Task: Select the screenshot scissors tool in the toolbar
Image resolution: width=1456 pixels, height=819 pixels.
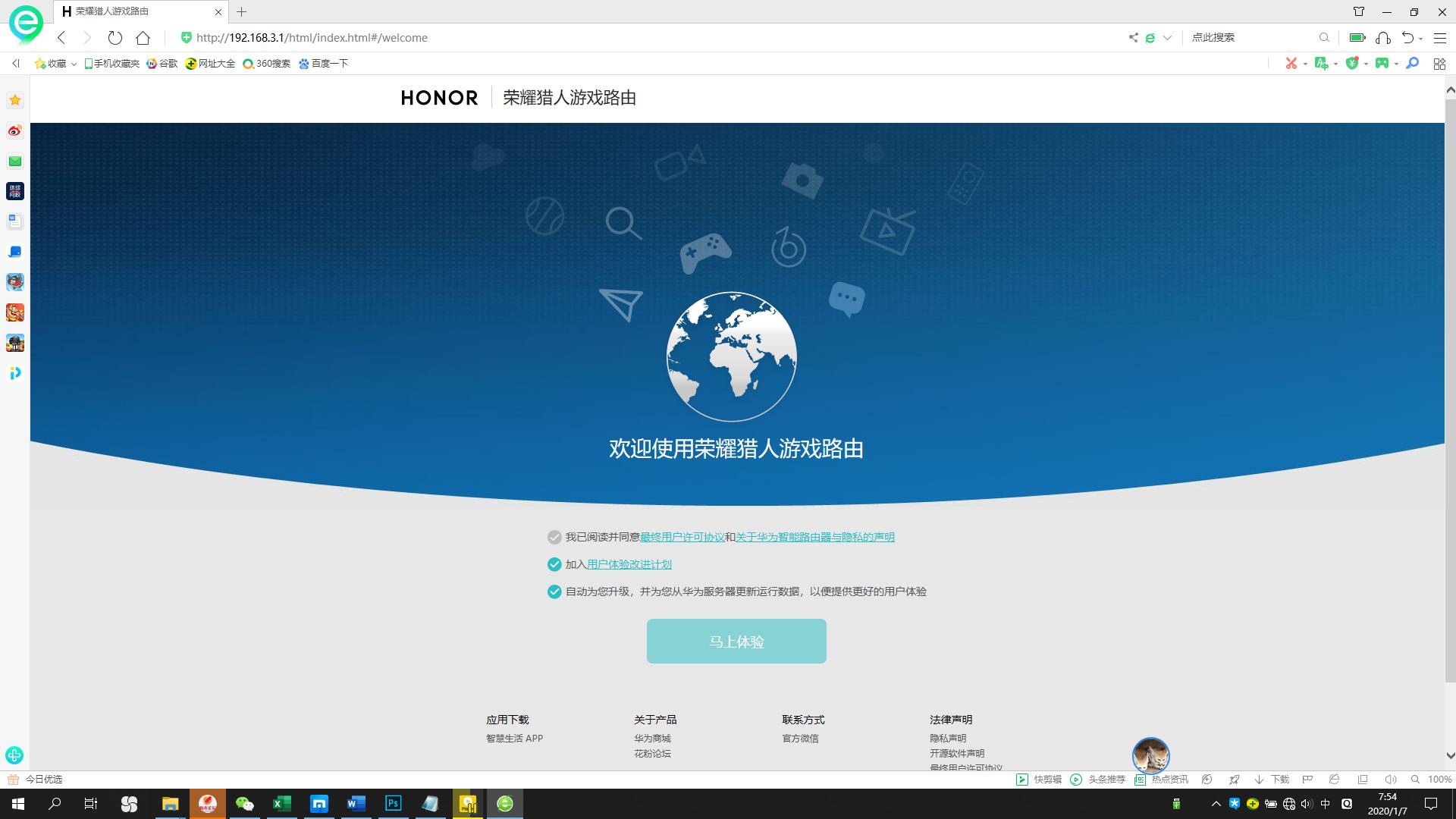Action: click(x=1291, y=64)
